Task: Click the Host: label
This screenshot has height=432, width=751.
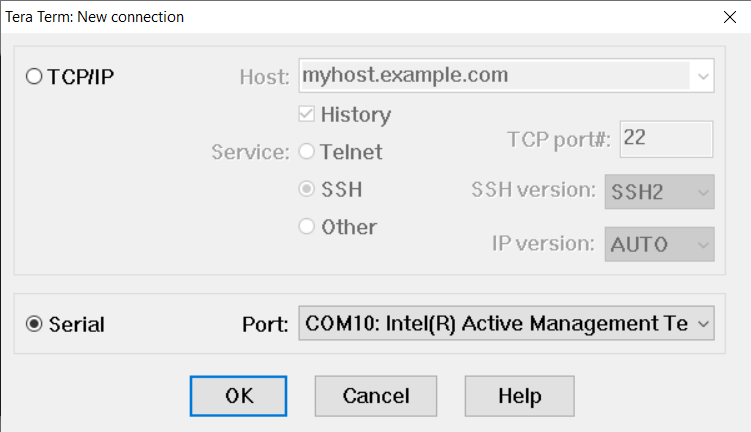Action: coord(264,77)
